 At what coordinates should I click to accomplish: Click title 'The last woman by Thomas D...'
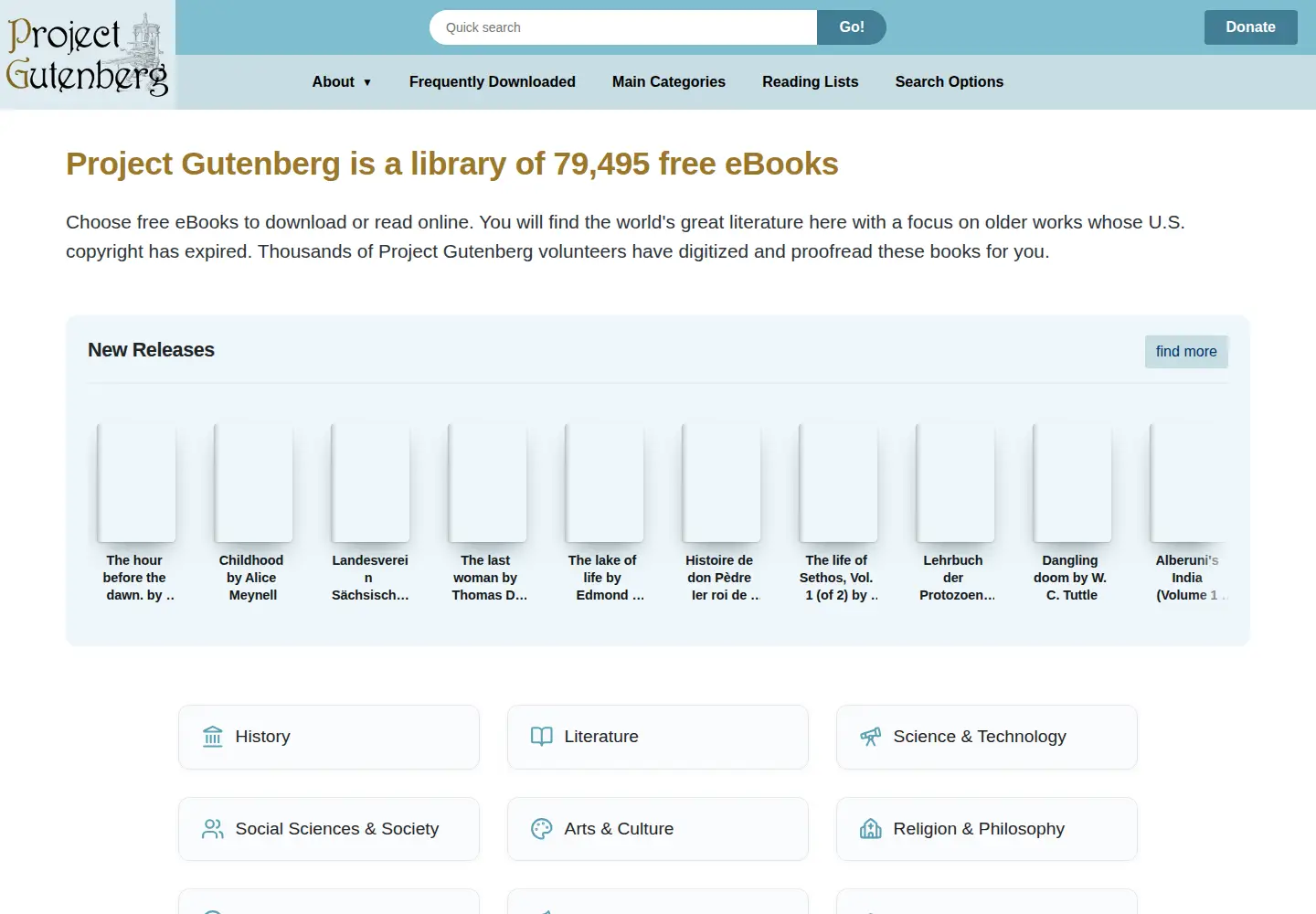(x=487, y=578)
